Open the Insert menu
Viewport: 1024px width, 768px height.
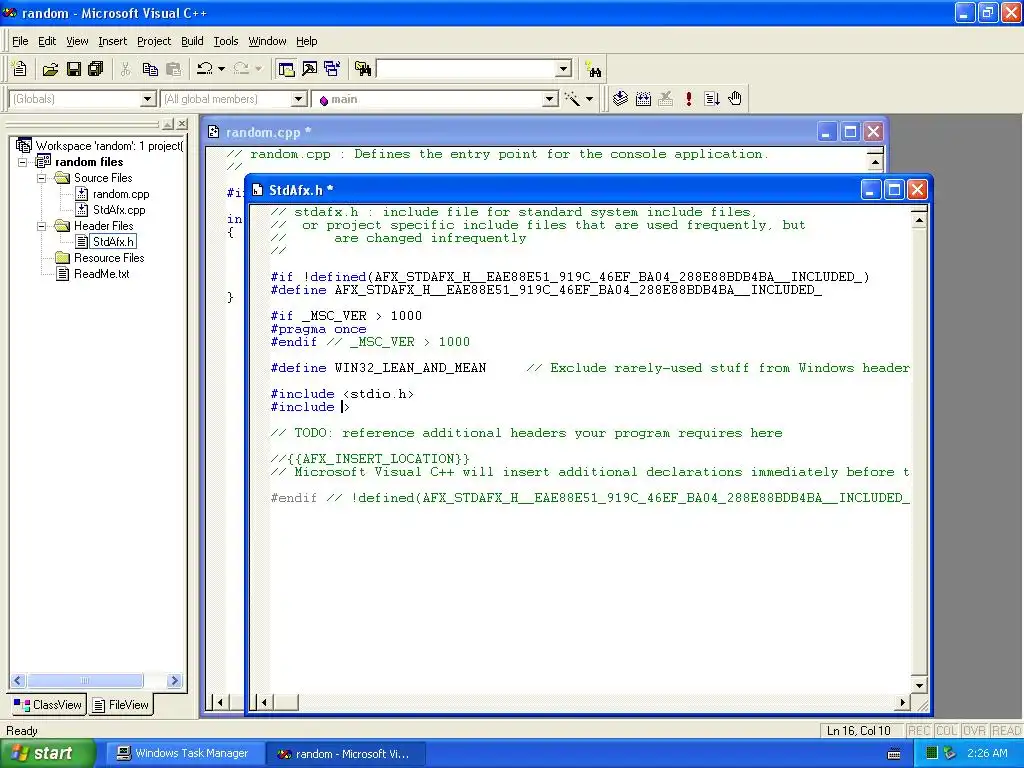click(112, 41)
